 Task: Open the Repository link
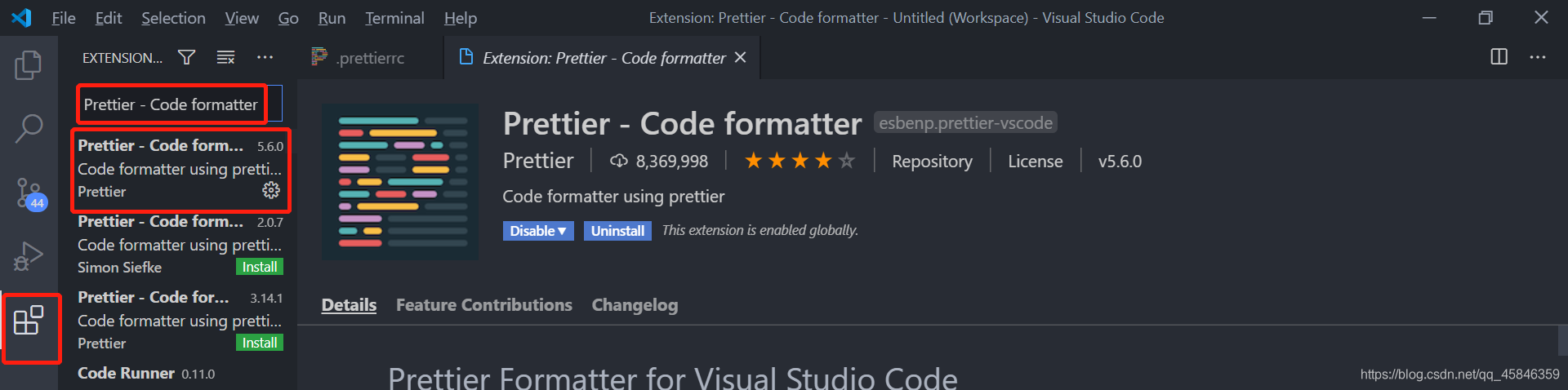pyautogui.click(x=932, y=162)
